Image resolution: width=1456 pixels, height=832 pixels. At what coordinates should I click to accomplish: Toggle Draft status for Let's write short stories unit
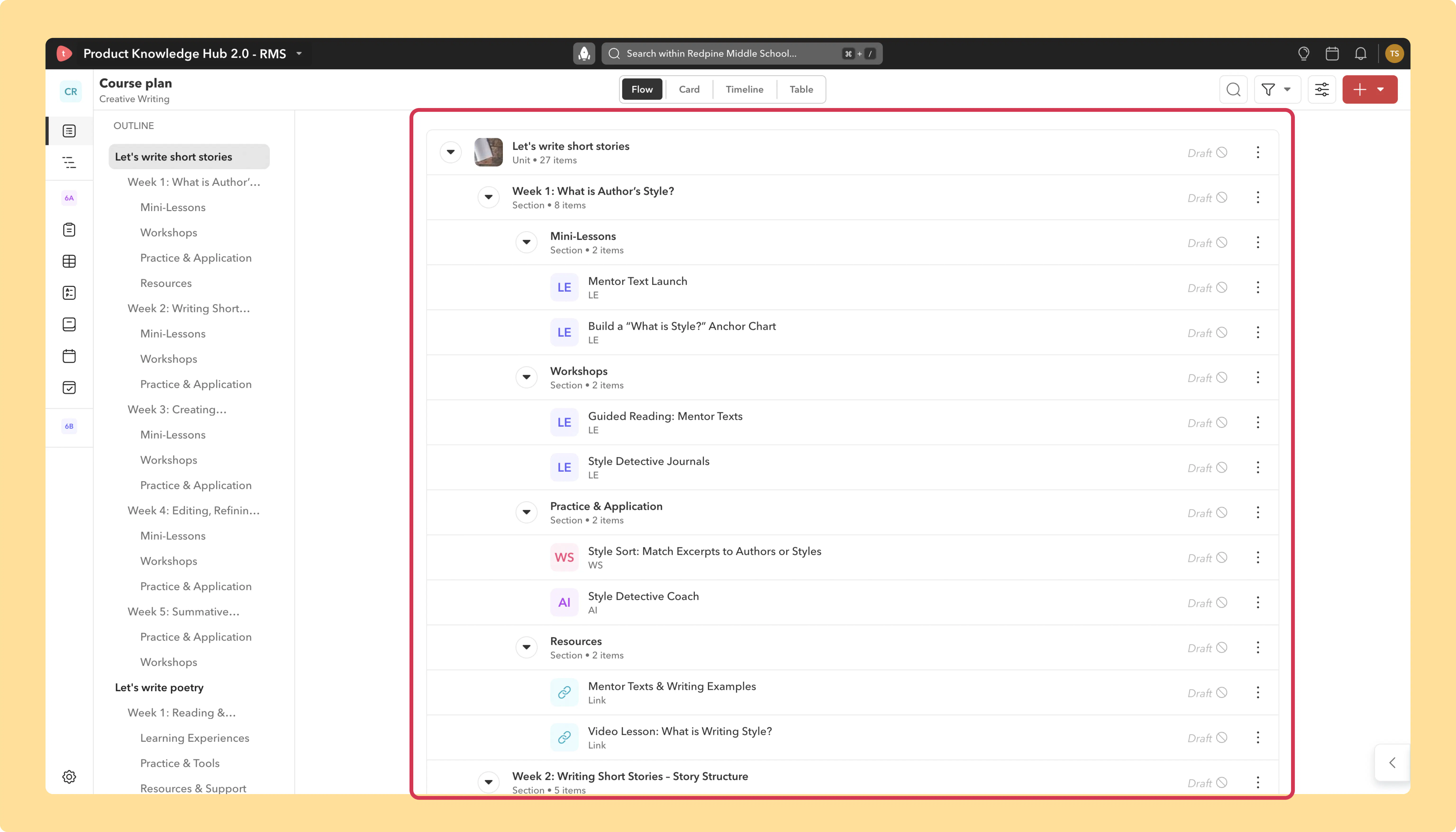pyautogui.click(x=1207, y=153)
